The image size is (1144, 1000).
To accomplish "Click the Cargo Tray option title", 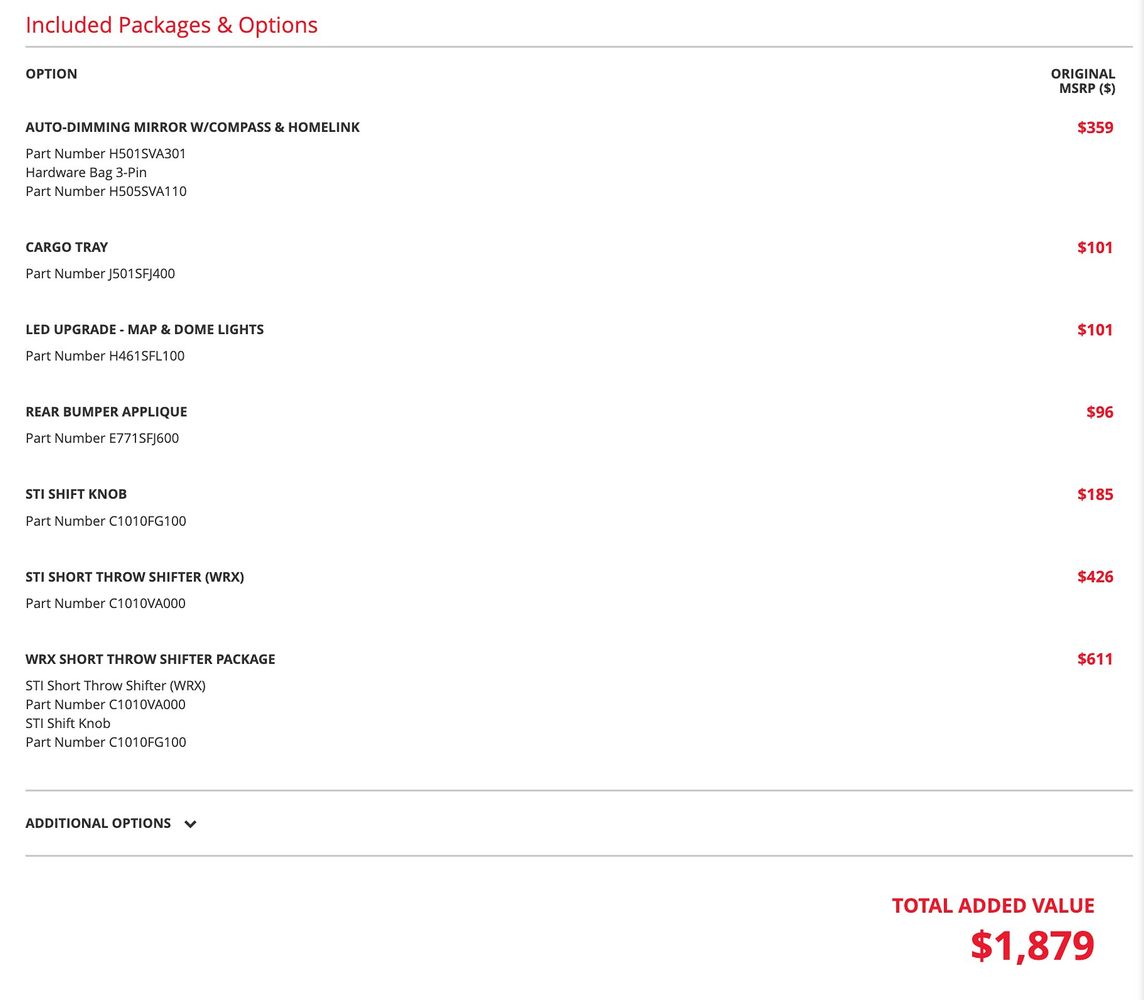I will 67,247.
